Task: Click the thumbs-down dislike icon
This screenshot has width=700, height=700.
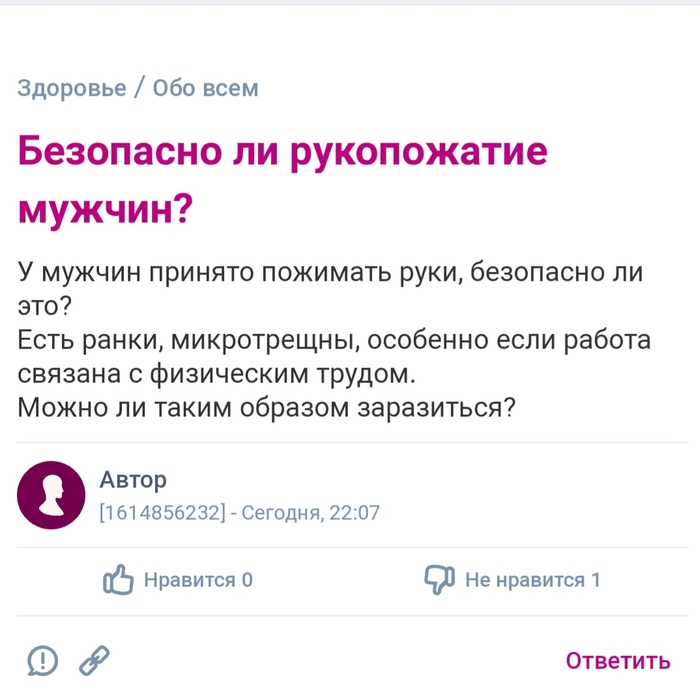Action: pyautogui.click(x=439, y=579)
